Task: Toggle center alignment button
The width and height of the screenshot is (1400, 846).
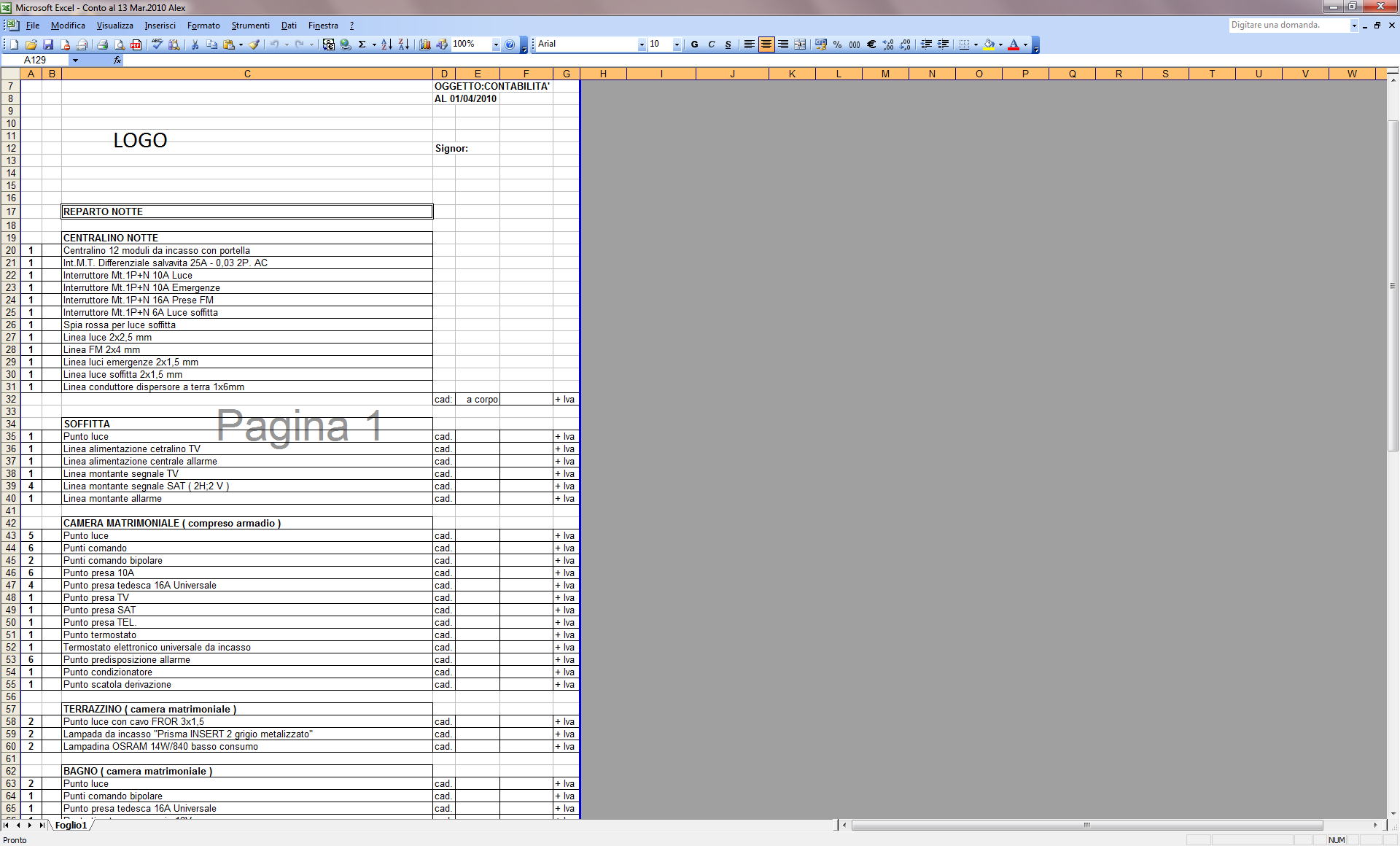Action: 766,44
